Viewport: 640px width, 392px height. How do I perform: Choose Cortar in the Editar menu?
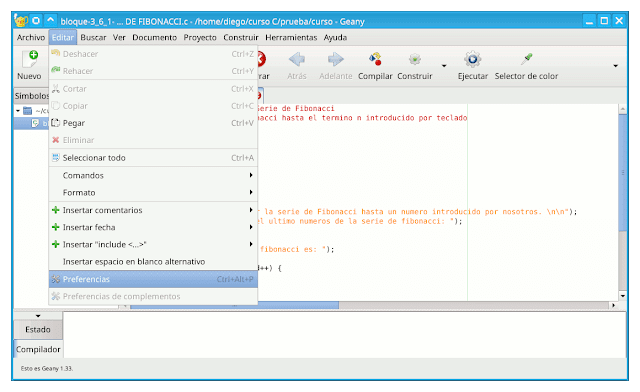click(153, 89)
